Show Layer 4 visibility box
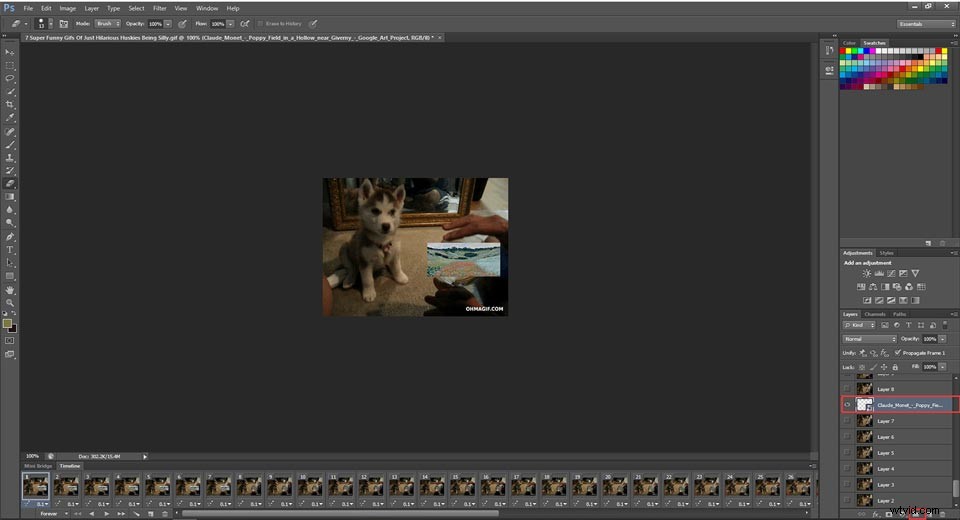The height and width of the screenshot is (520, 960). click(x=847, y=469)
